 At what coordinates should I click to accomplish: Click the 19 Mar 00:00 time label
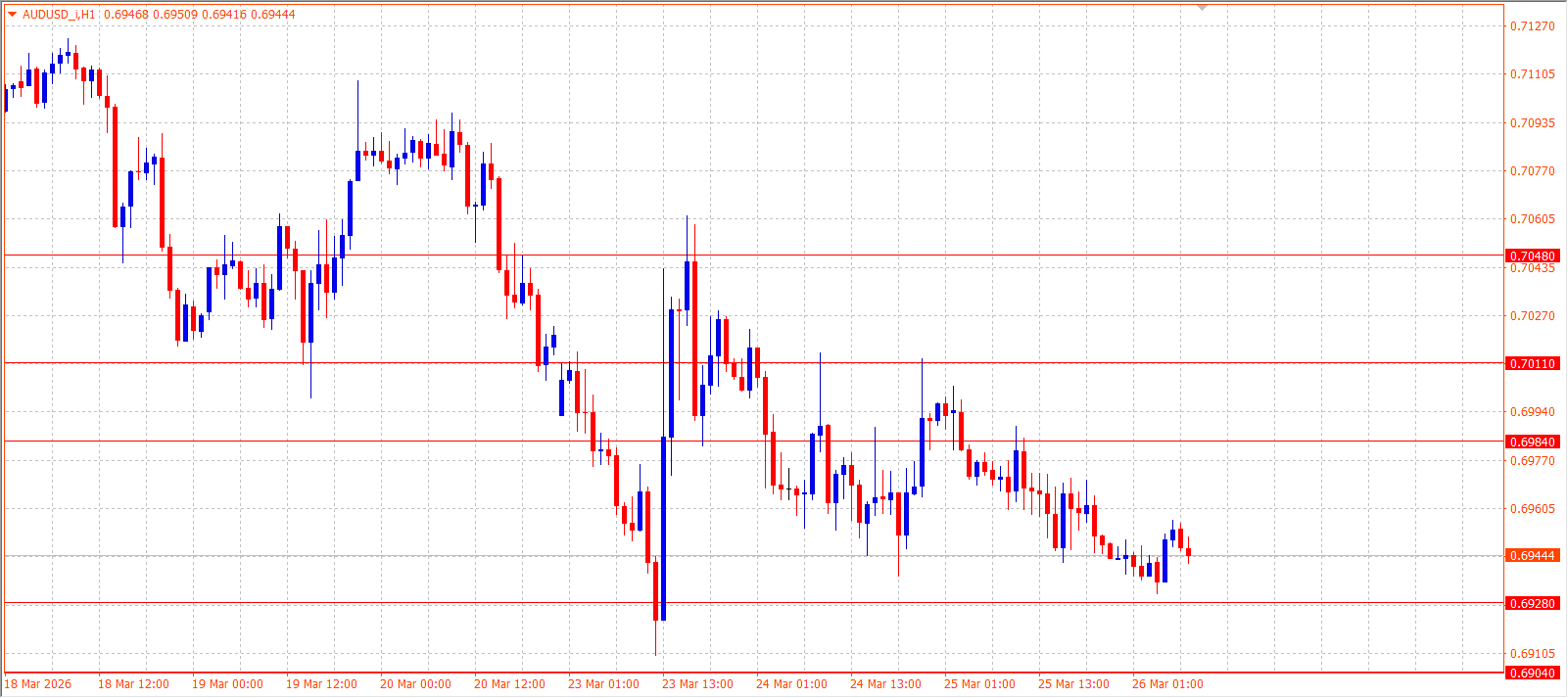(x=227, y=684)
